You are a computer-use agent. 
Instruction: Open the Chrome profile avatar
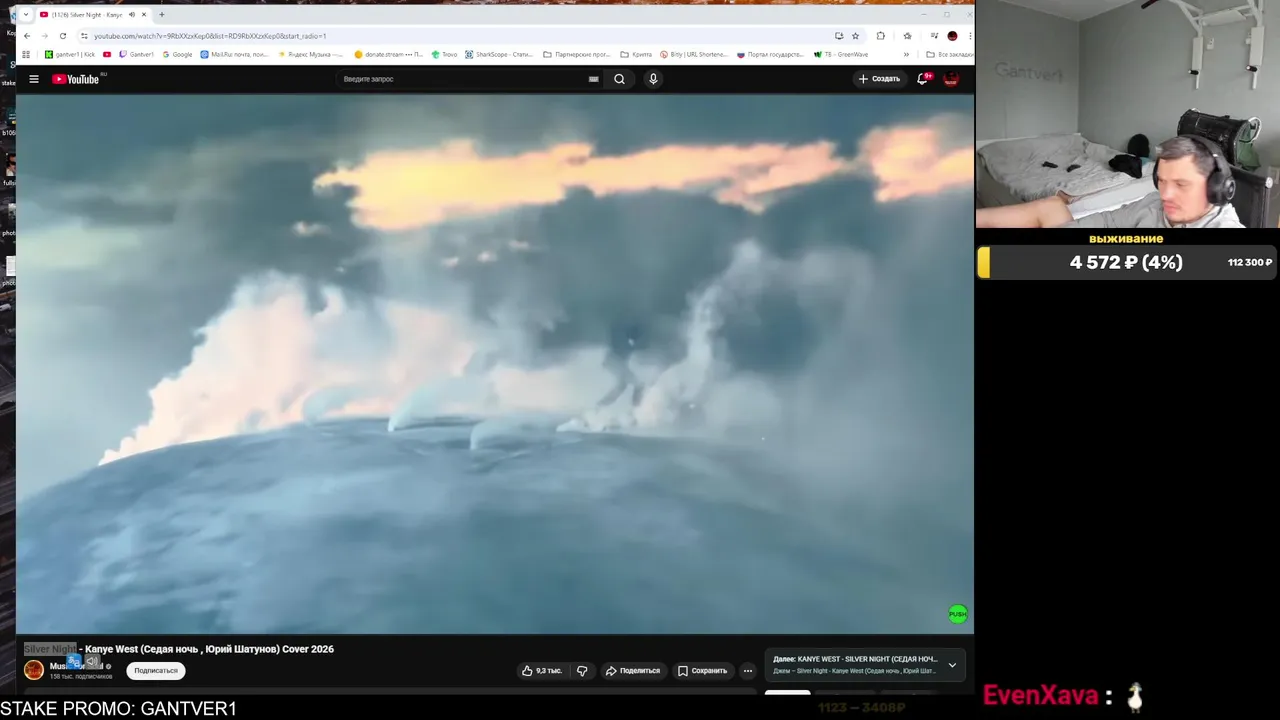[x=952, y=36]
